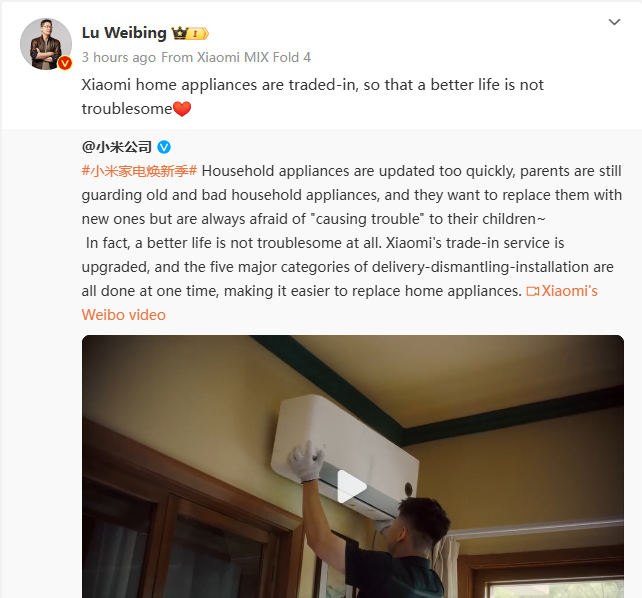Click the red heart emoji
The image size is (642, 598).
[182, 109]
